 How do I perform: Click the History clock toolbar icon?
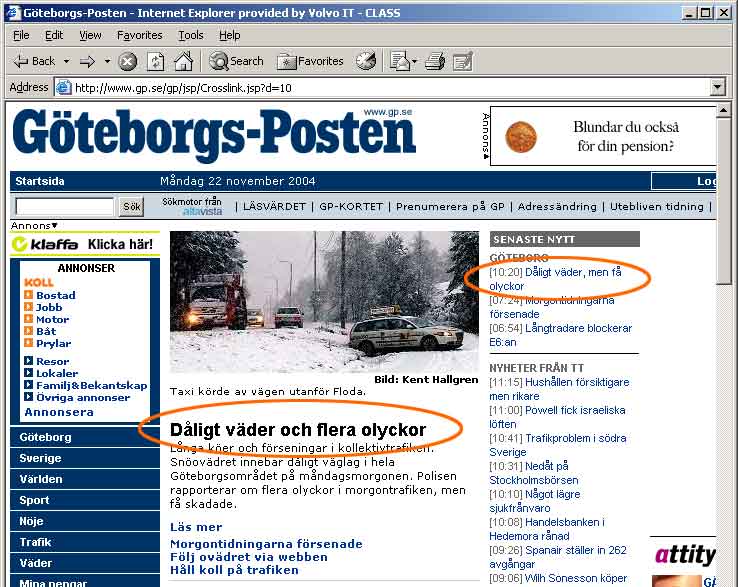tap(366, 61)
